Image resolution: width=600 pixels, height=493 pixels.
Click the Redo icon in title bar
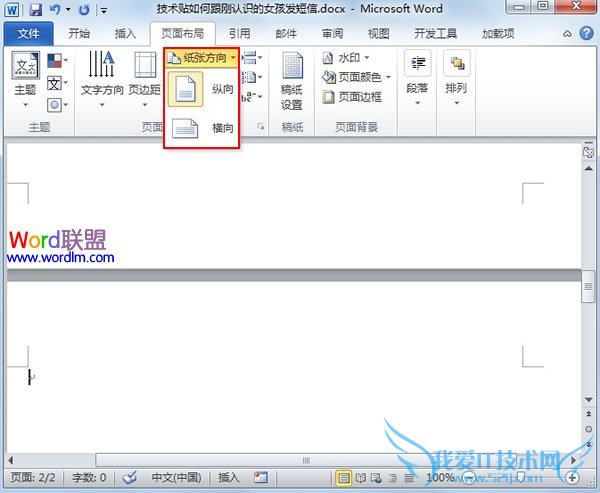pos(84,10)
